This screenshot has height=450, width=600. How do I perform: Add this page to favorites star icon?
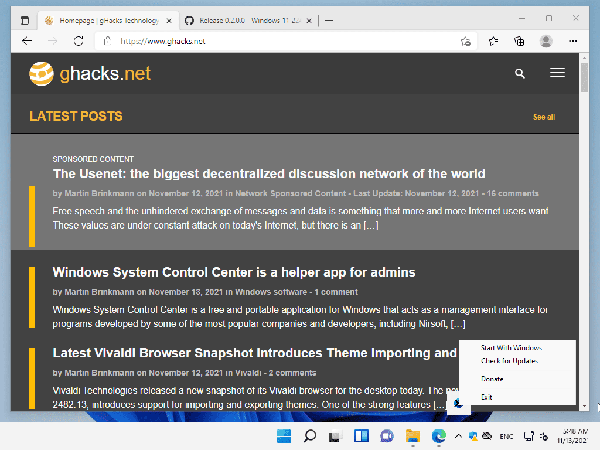(466, 41)
